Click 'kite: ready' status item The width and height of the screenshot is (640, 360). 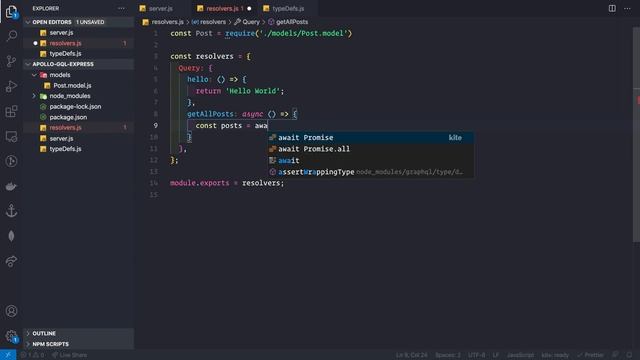click(555, 355)
